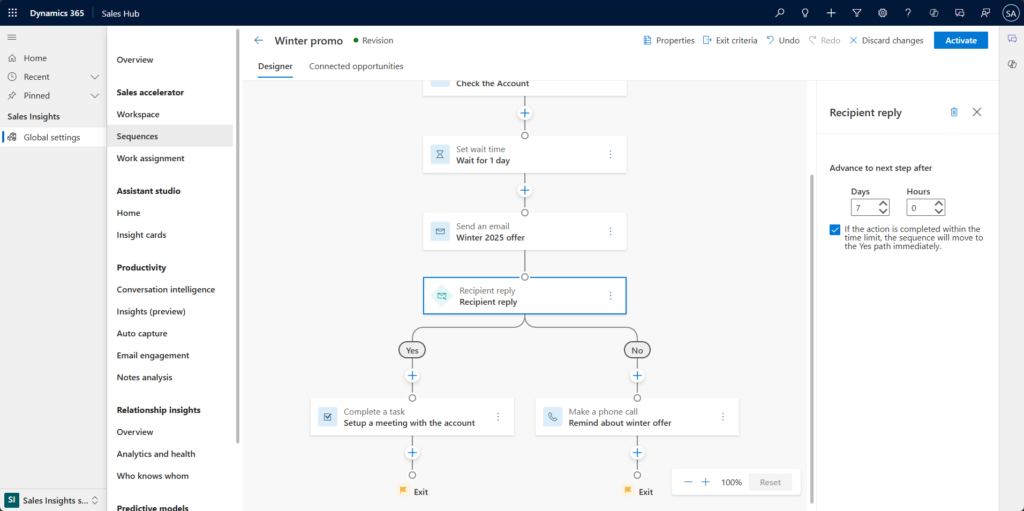Expand the Pinned section chevron

point(95,96)
